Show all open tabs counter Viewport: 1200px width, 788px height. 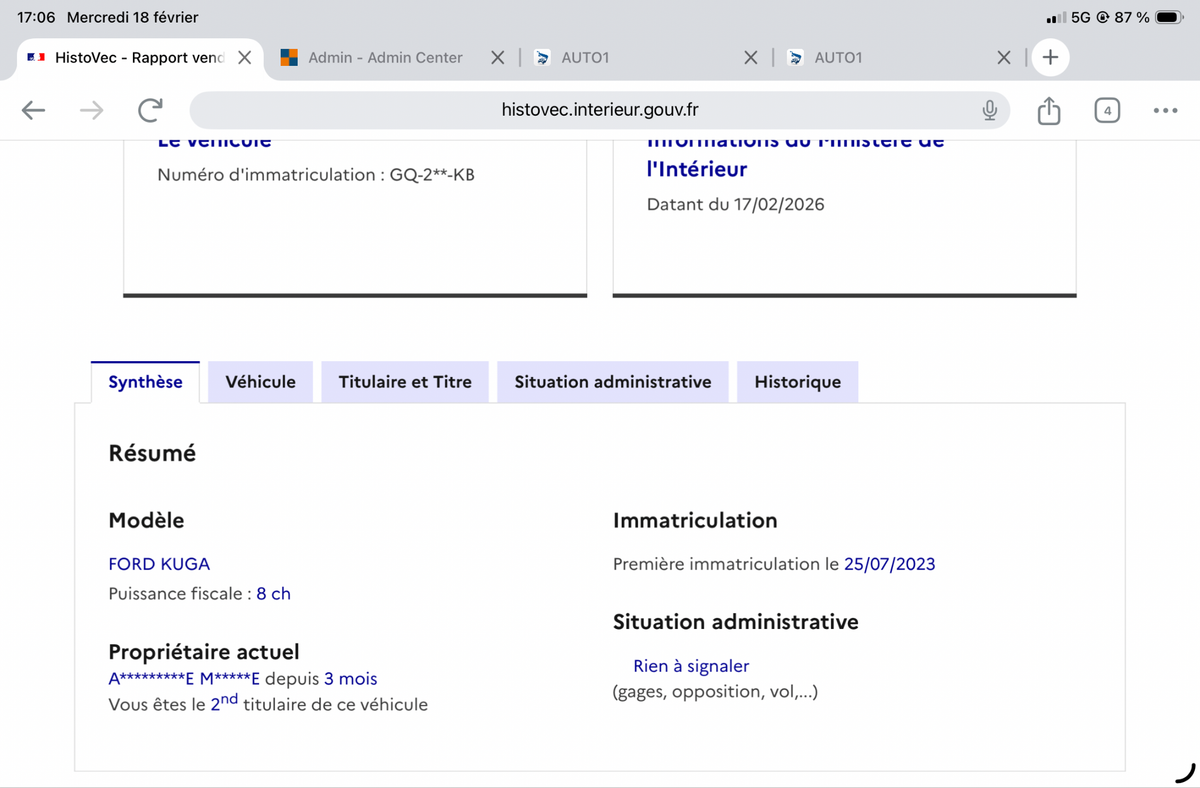tap(1106, 110)
